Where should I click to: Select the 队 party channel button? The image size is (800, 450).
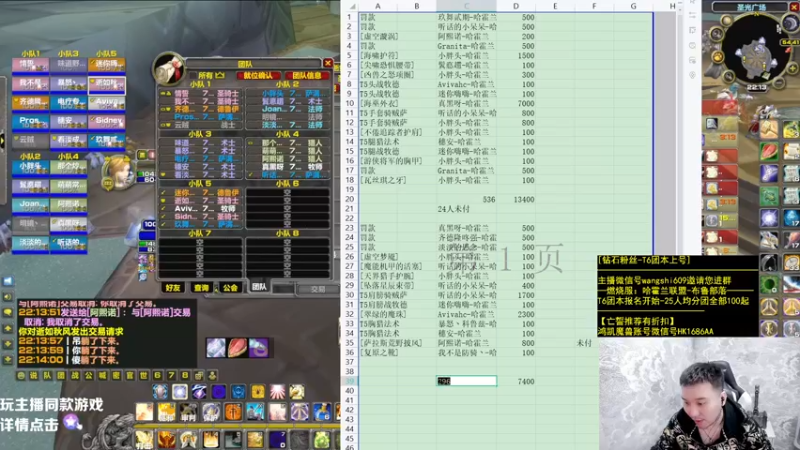pos(47,376)
